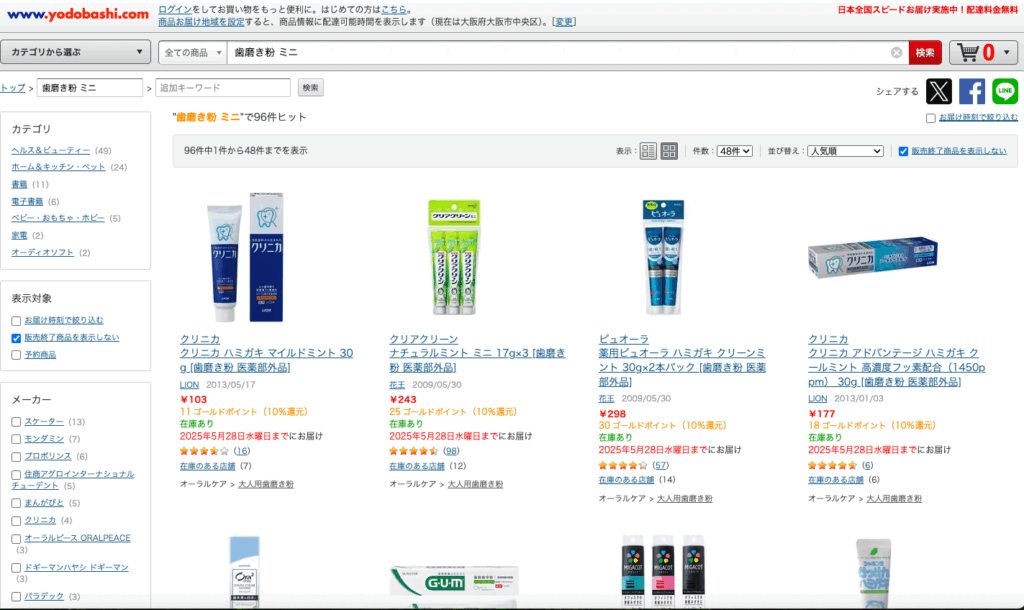
Task: Open the 人気順 sort order dropdown
Action: pyautogui.click(x=845, y=151)
